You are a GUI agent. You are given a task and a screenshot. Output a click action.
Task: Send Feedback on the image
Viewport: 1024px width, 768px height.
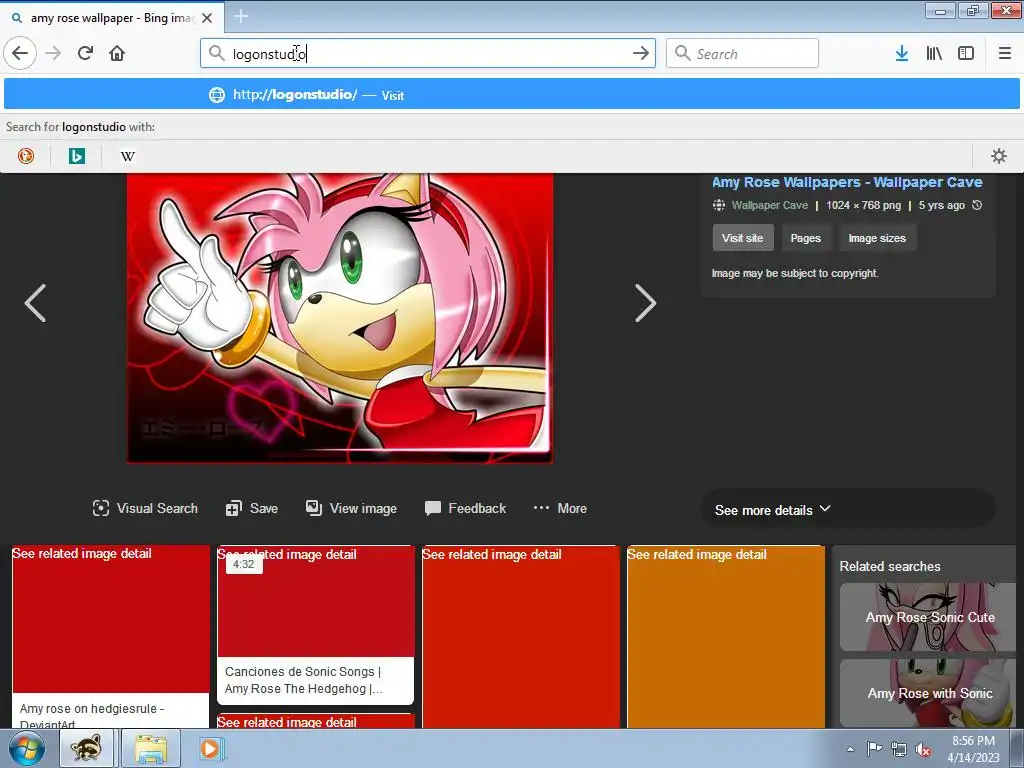coord(465,508)
